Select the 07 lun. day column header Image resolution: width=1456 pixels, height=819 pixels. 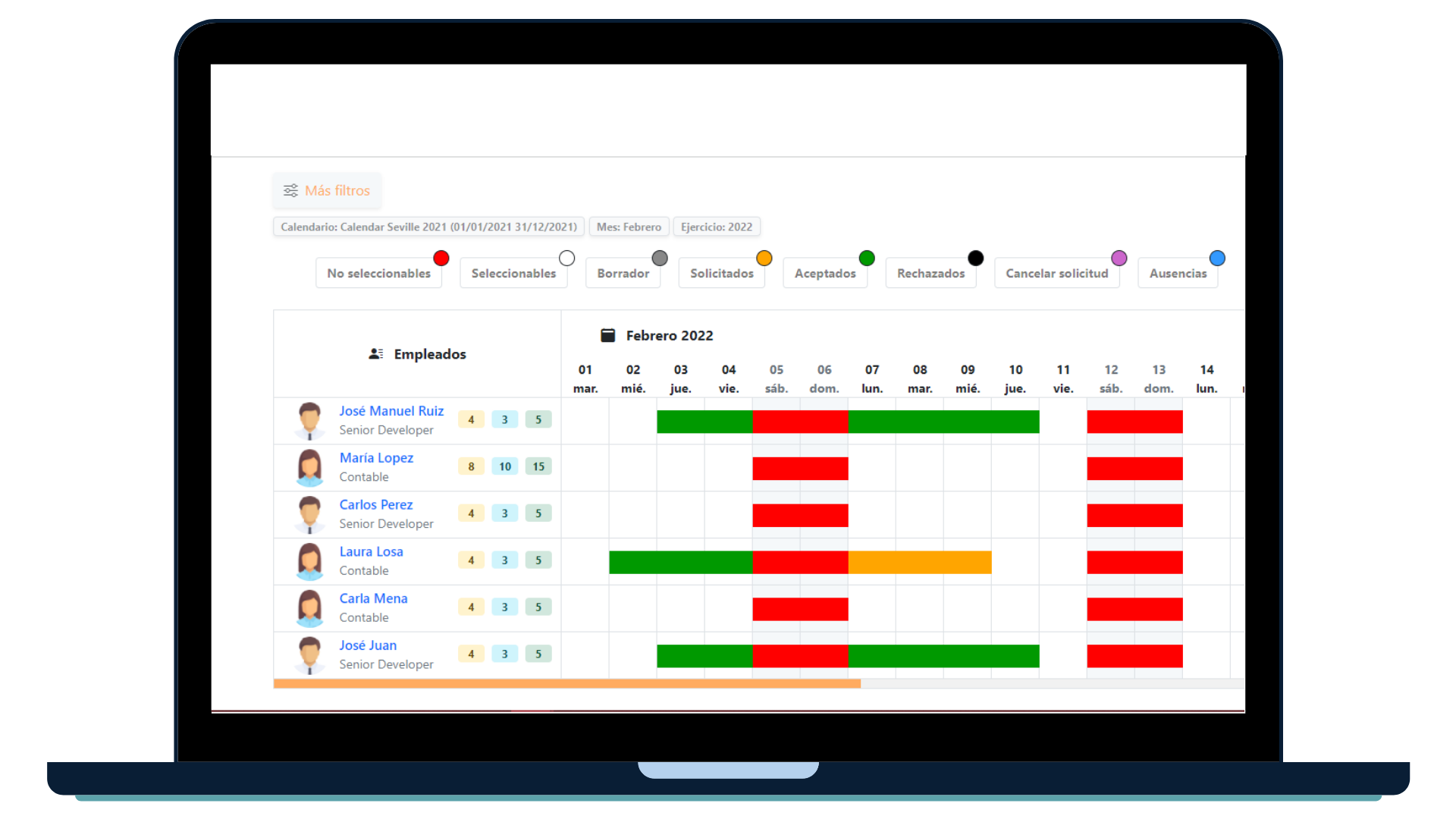(872, 378)
